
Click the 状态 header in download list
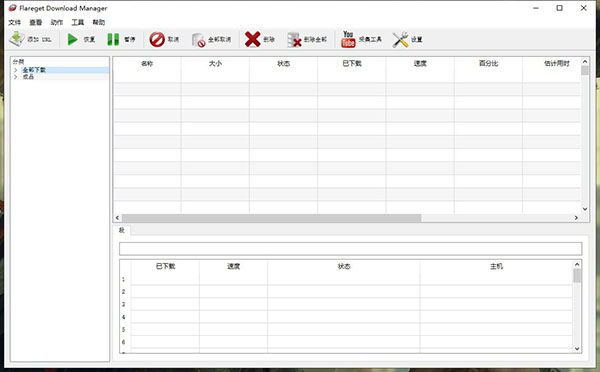(284, 64)
